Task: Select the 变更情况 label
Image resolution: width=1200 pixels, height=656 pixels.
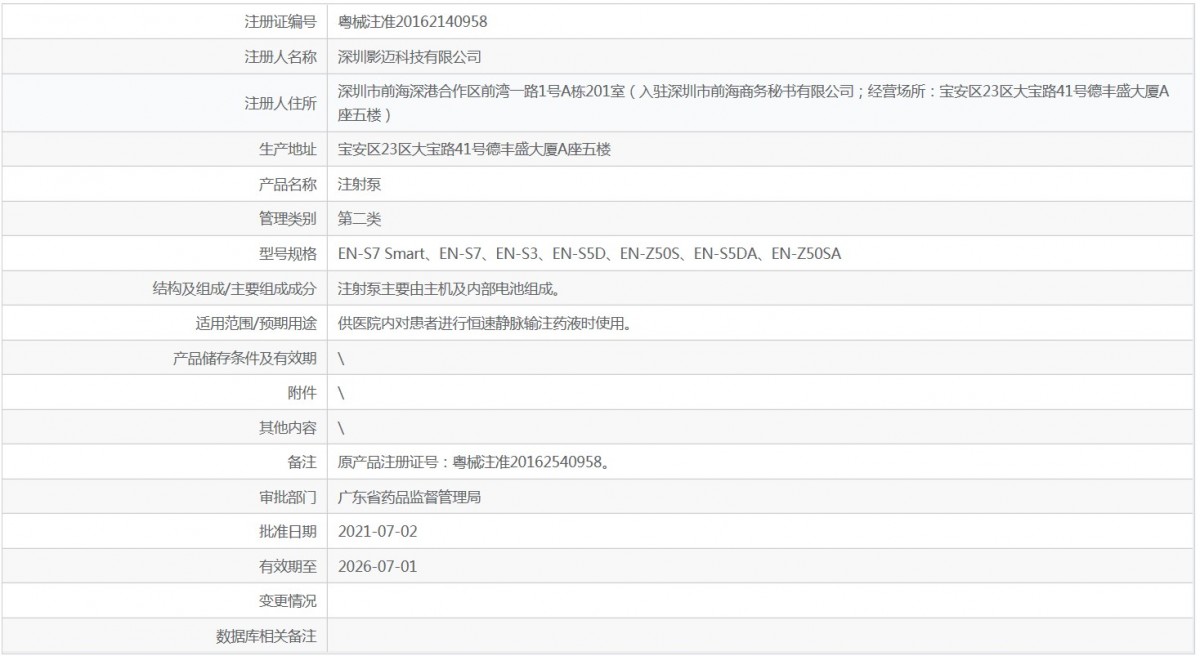Action: click(x=288, y=601)
